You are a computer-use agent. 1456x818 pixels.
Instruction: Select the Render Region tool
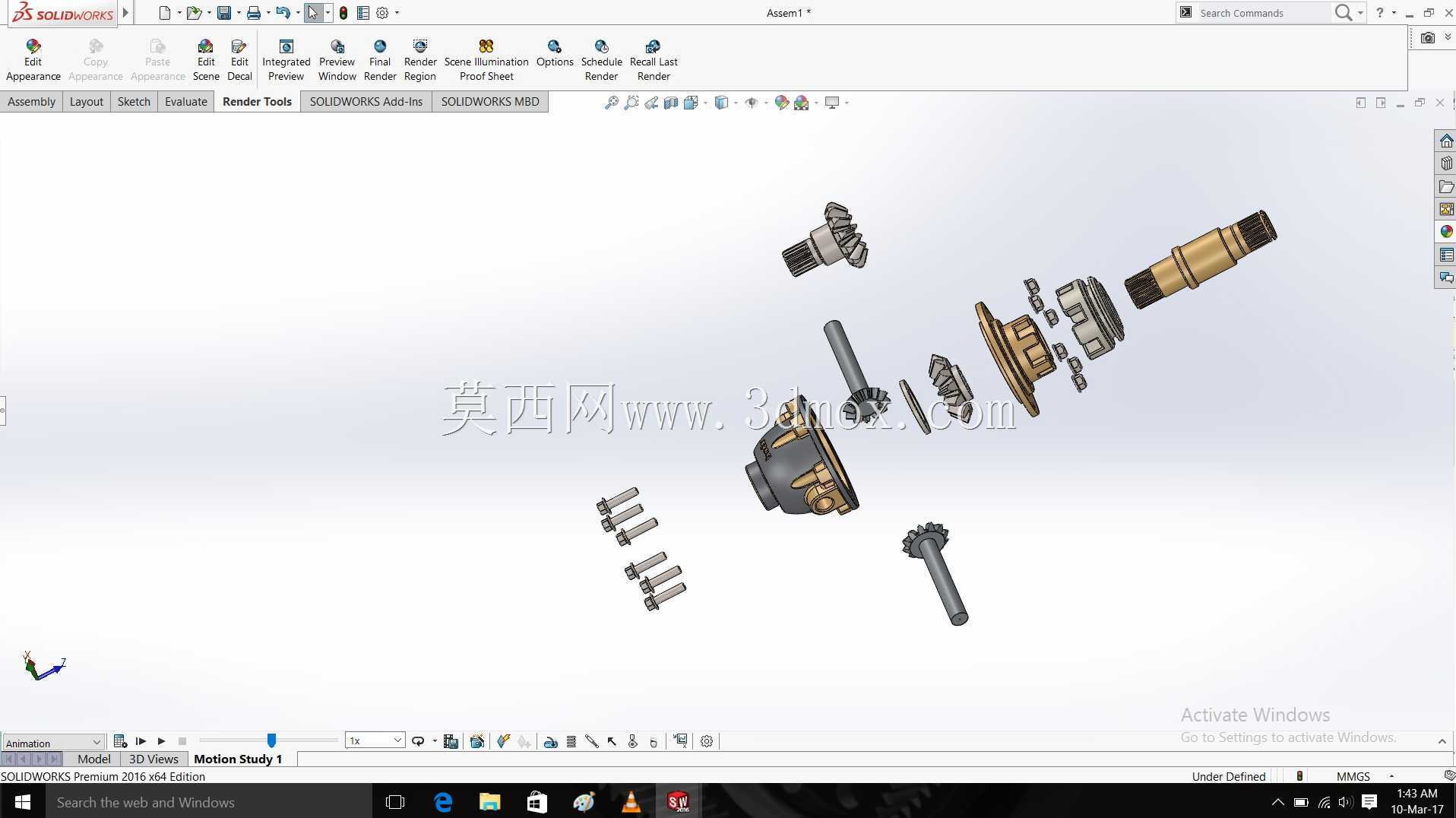point(420,60)
